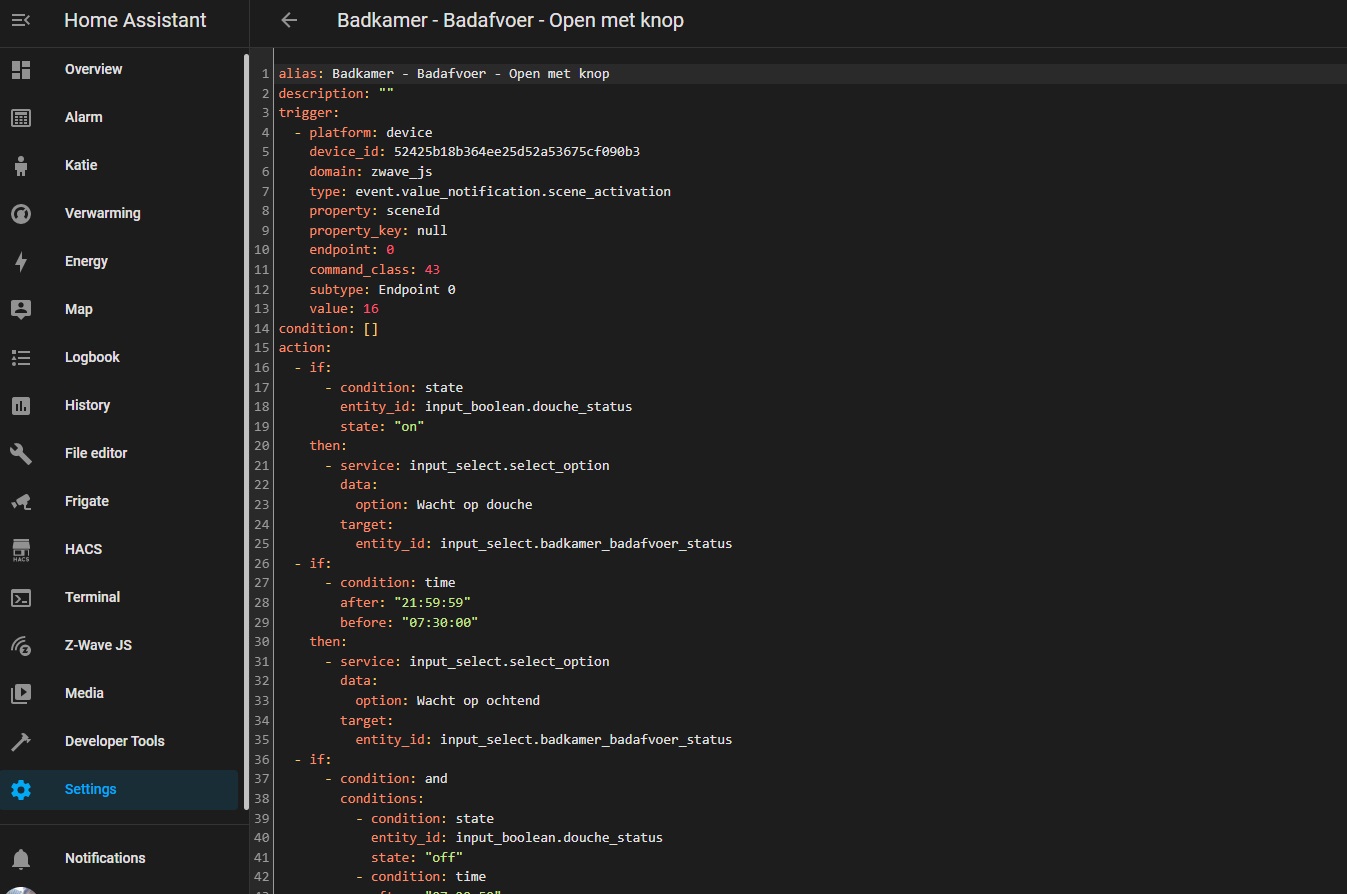Image resolution: width=1347 pixels, height=894 pixels.
Task: Open the Alarm panel
Action: [83, 117]
